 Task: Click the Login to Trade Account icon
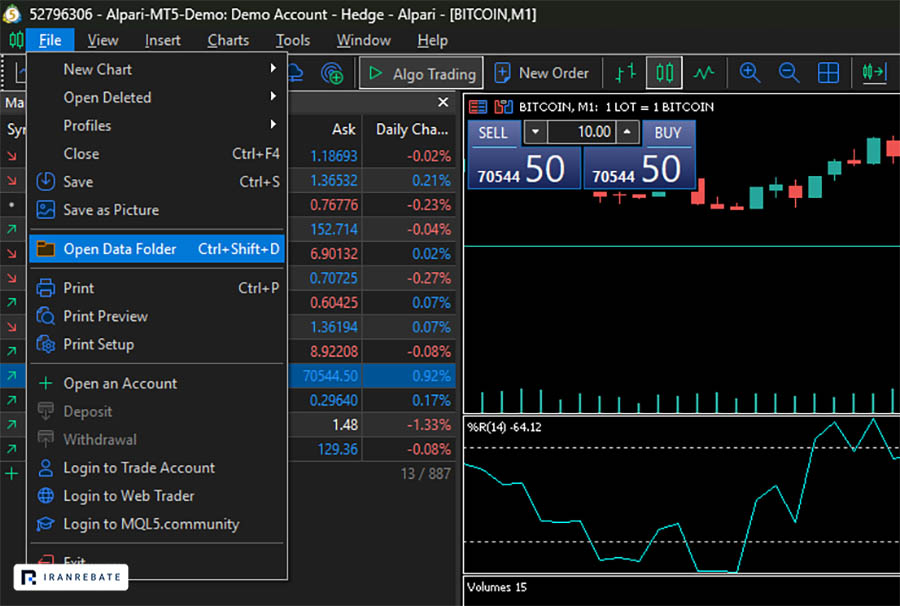45,468
